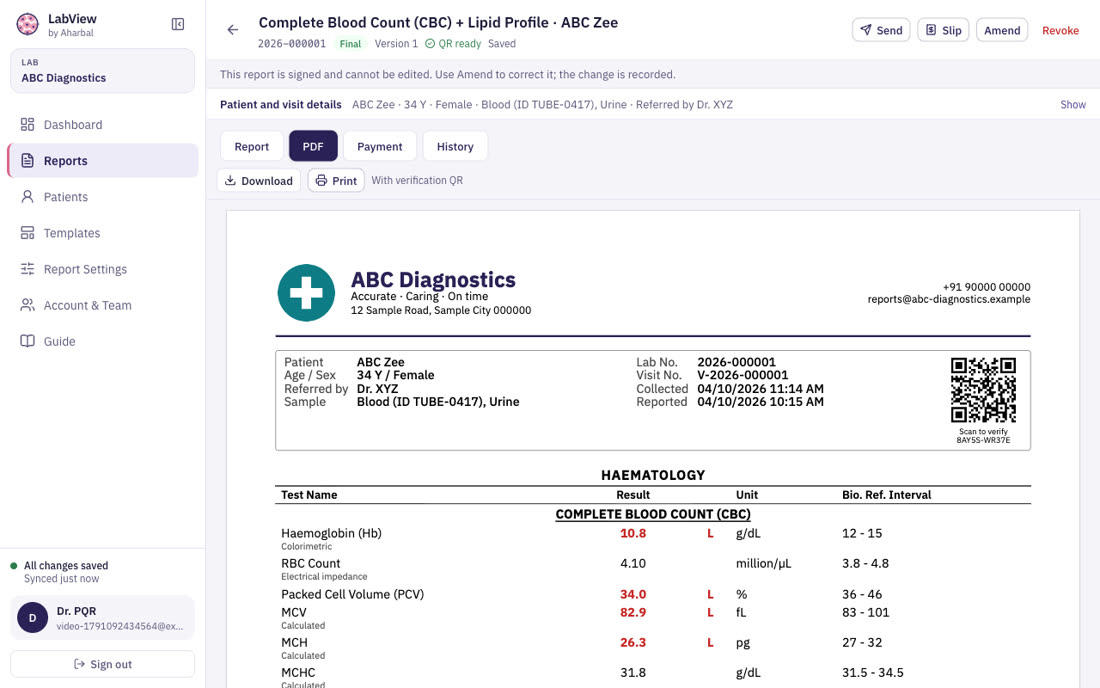Click the 'Final' status badge
Image resolution: width=1100 pixels, height=688 pixels.
(x=350, y=43)
